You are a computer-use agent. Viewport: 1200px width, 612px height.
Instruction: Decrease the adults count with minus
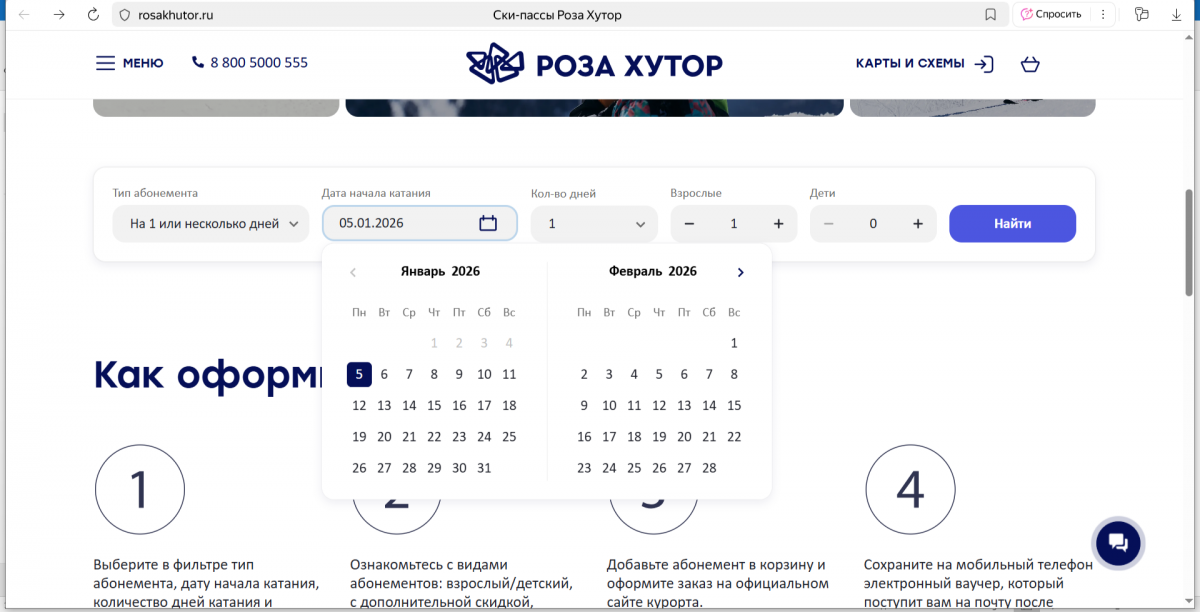pos(689,224)
